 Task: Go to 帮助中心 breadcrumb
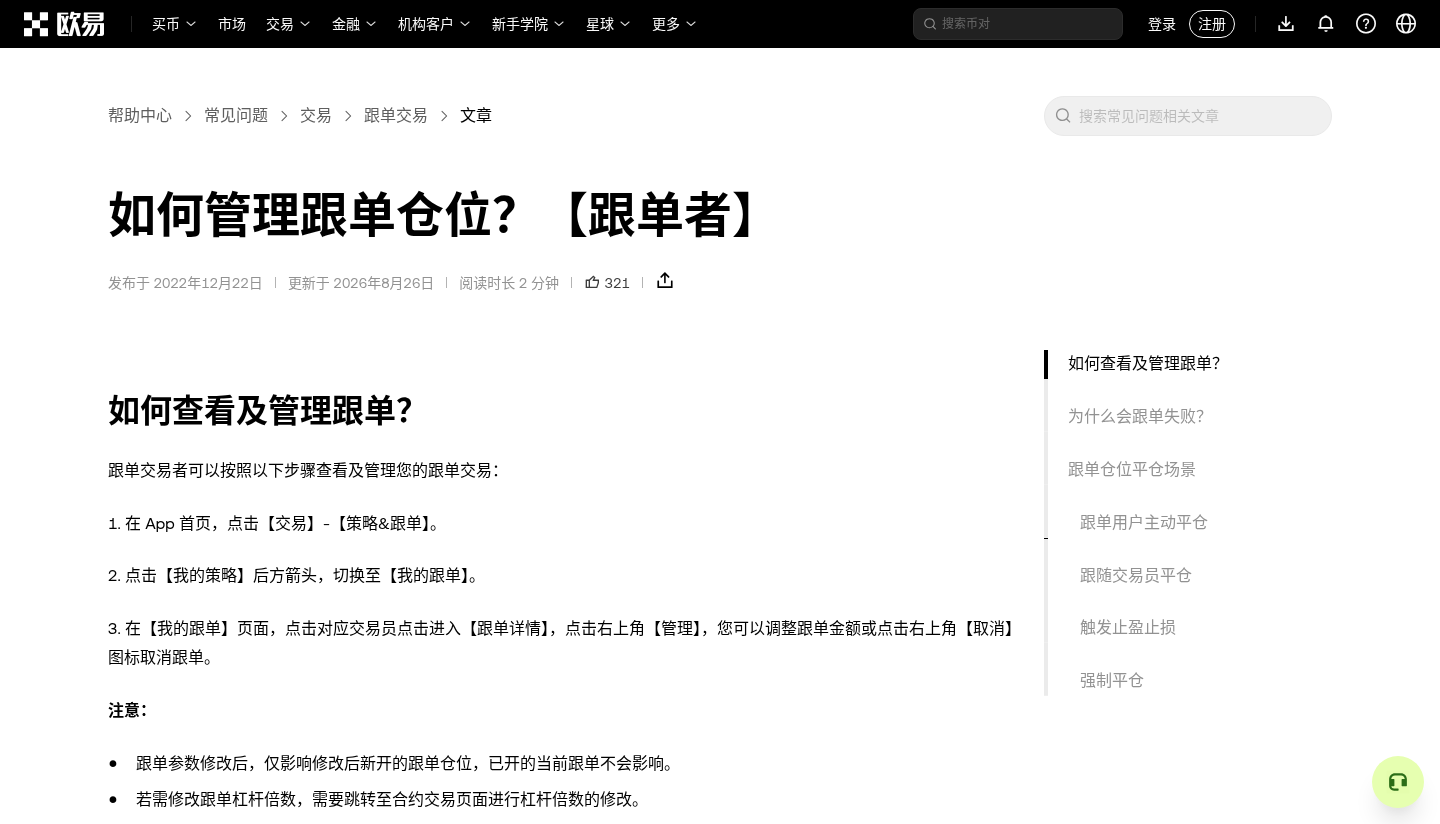tap(140, 116)
